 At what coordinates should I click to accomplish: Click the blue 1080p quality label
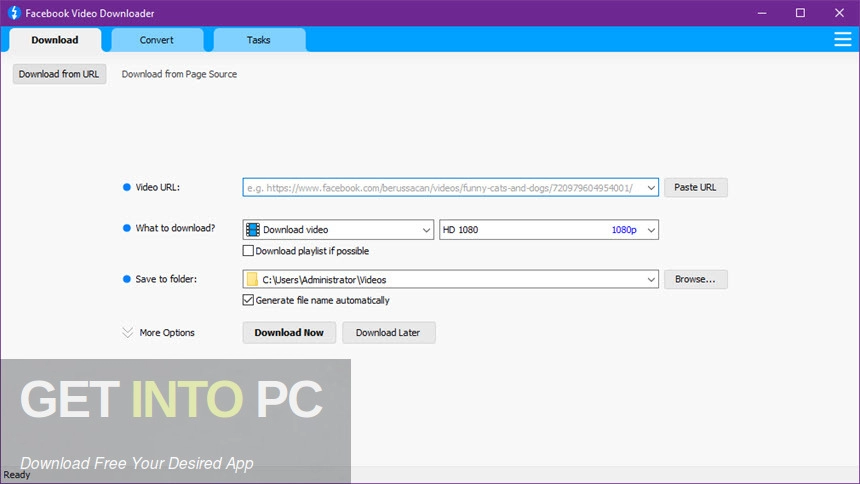624,229
